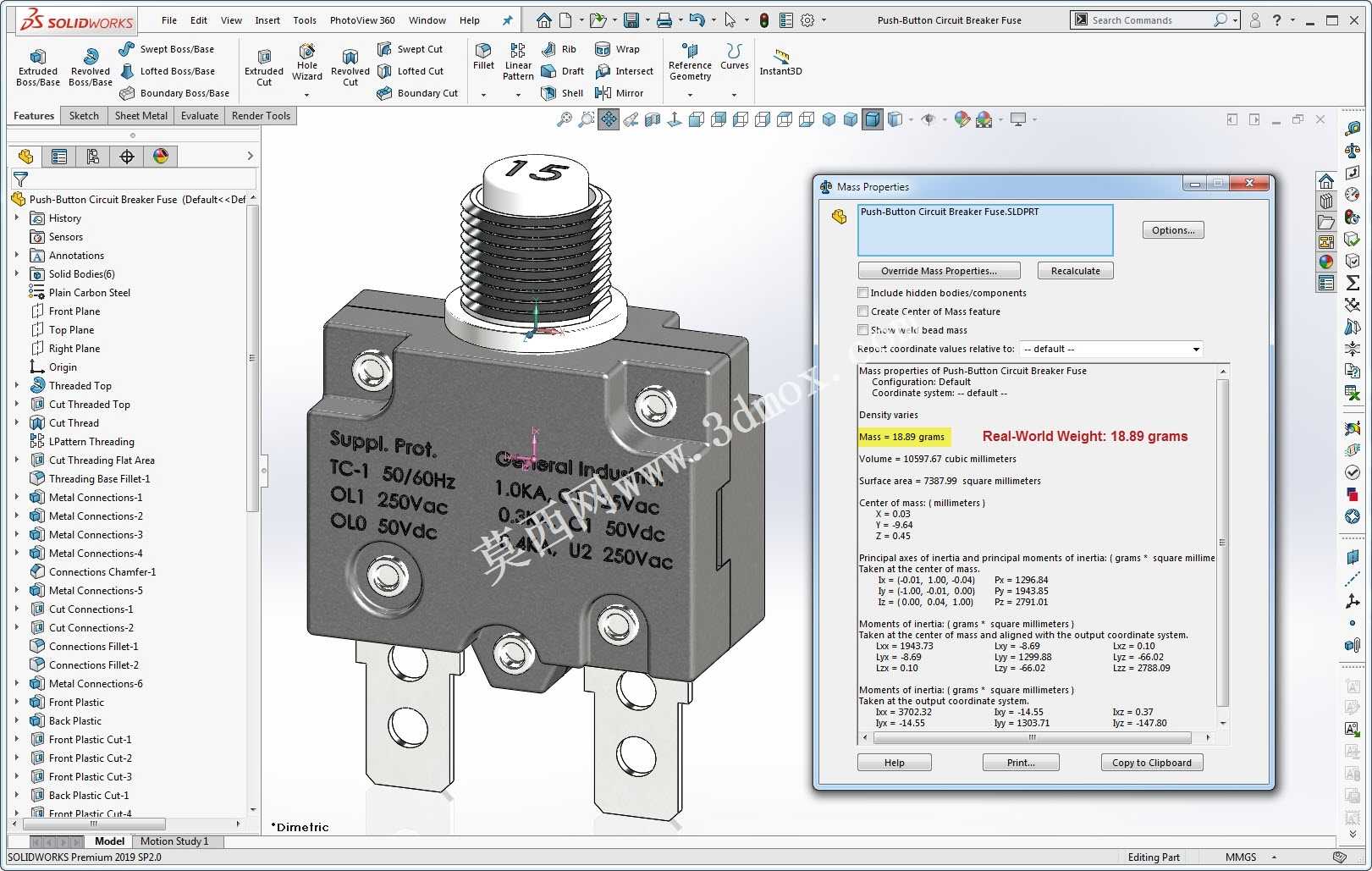This screenshot has width=1372, height=871.
Task: Select the Revolved Boss/Base tool
Action: [91, 67]
